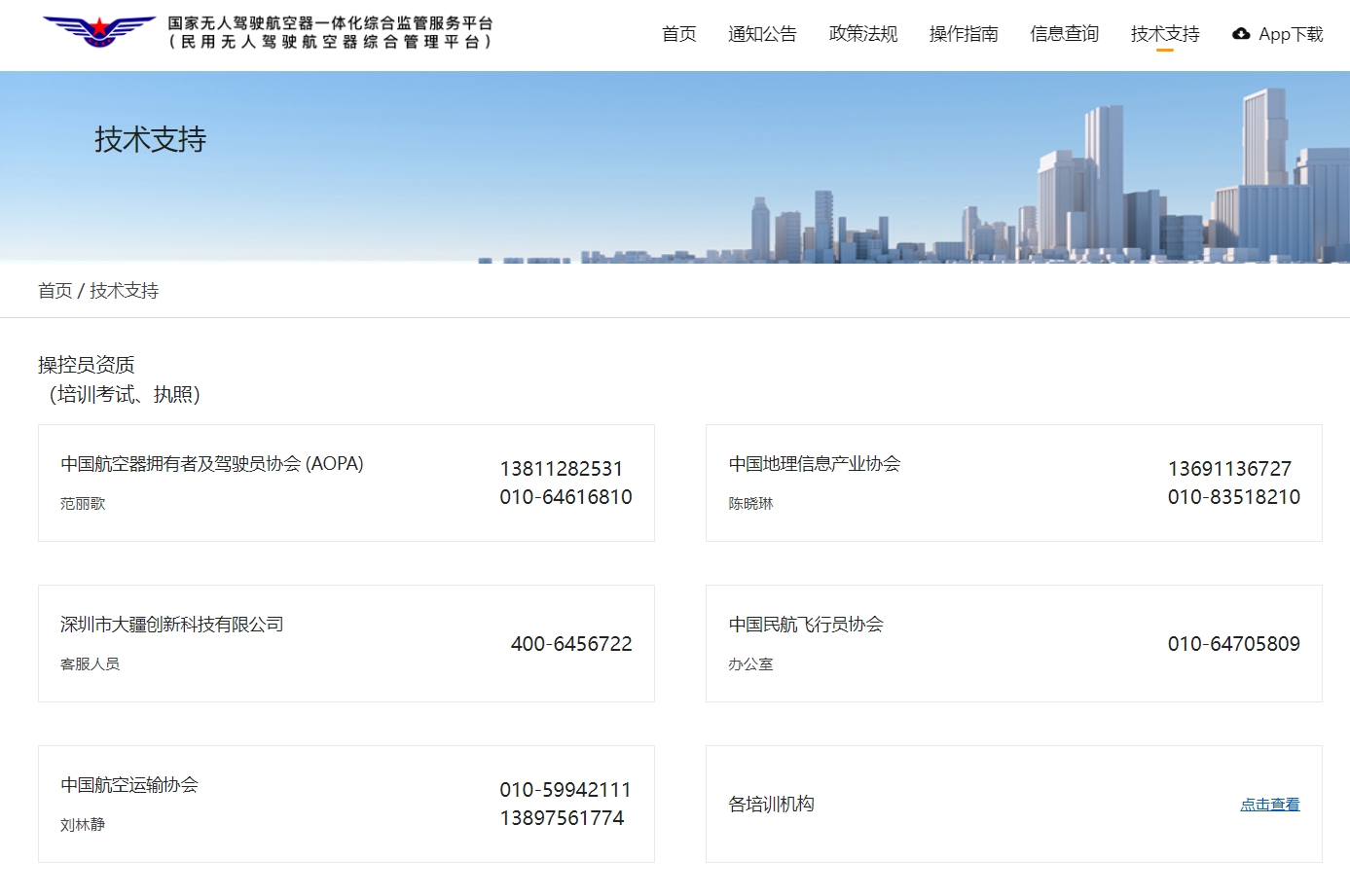The image size is (1350, 896).
Task: Open the 点击查看 link for 各培训机构
Action: (1270, 805)
